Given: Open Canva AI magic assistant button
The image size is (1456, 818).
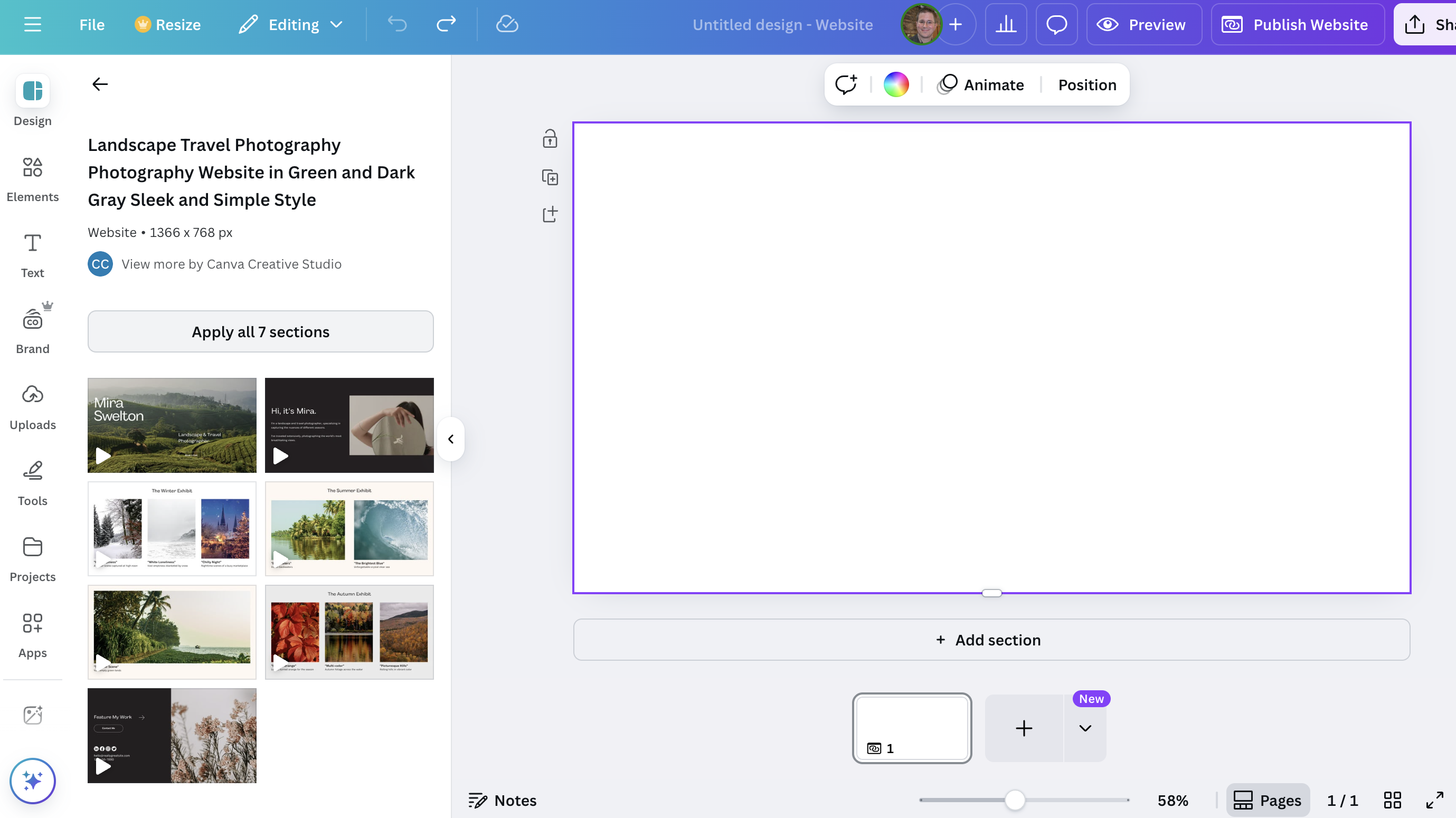Looking at the screenshot, I should [32, 781].
